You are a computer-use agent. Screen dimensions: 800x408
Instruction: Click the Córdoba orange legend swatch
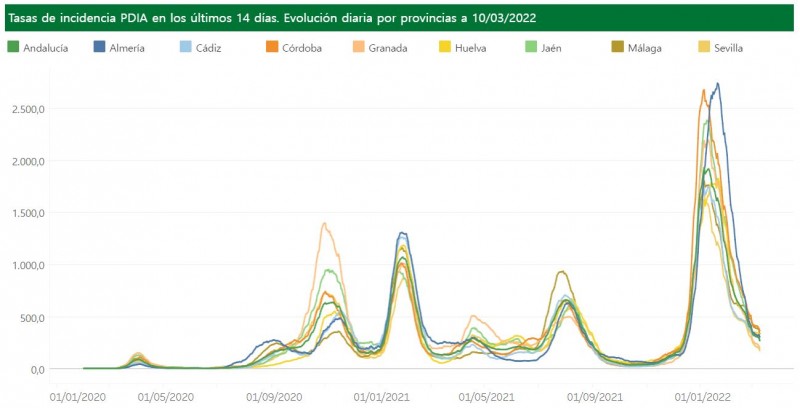[x=272, y=47]
